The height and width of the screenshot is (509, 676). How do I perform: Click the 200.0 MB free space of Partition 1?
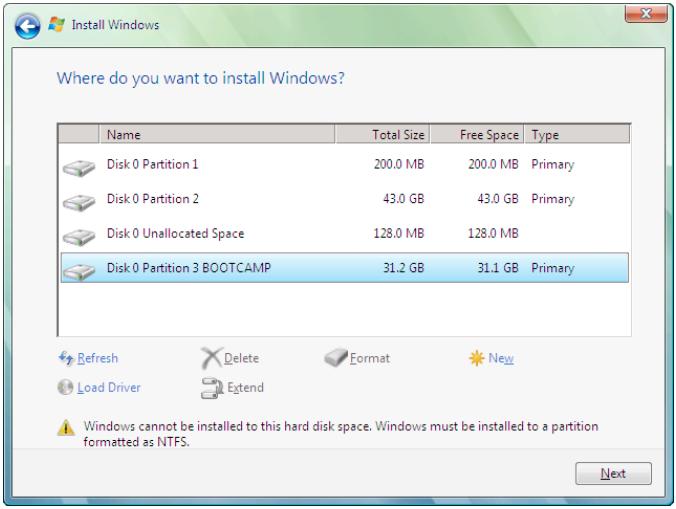tap(493, 164)
